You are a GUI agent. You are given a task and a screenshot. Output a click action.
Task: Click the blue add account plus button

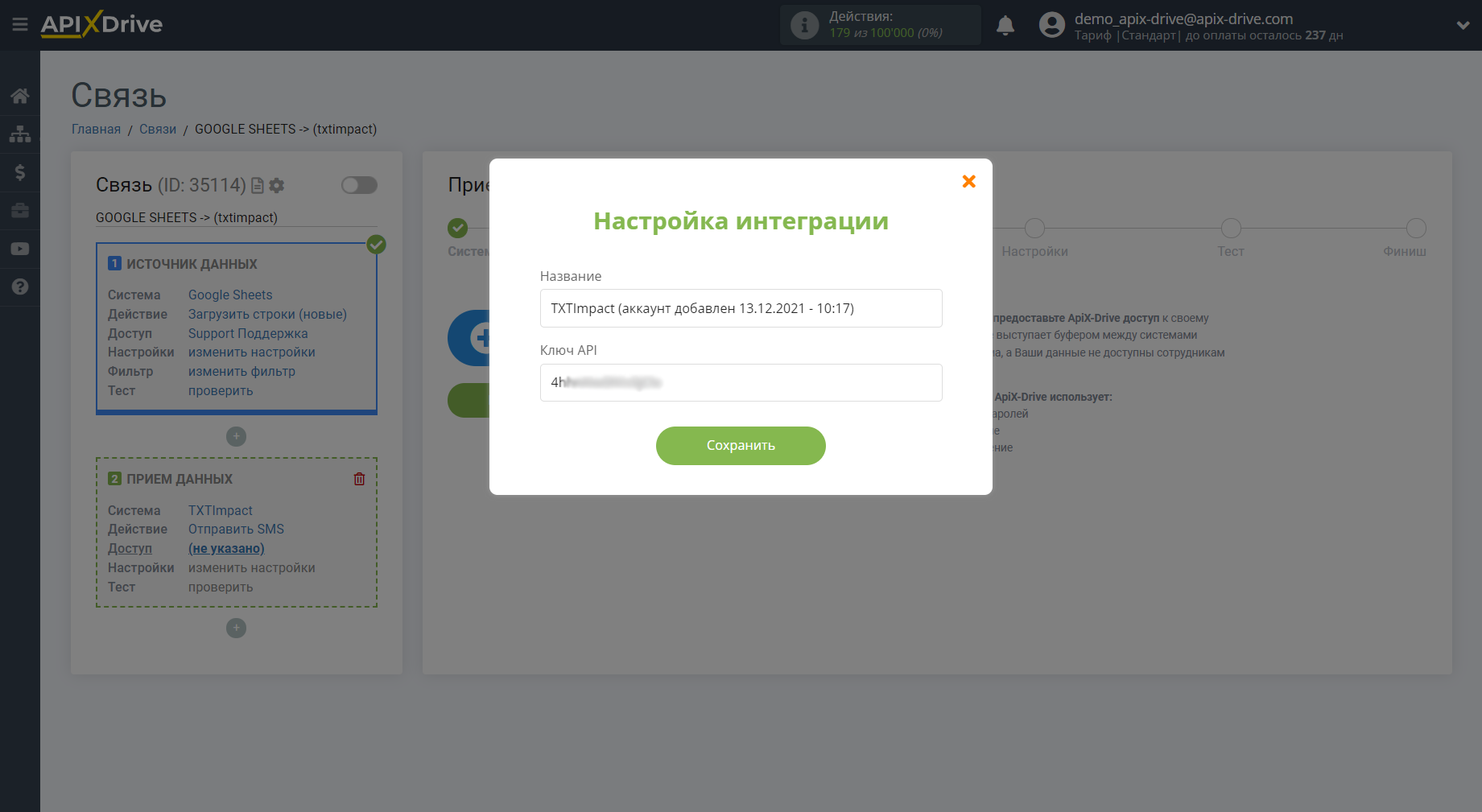click(x=469, y=338)
